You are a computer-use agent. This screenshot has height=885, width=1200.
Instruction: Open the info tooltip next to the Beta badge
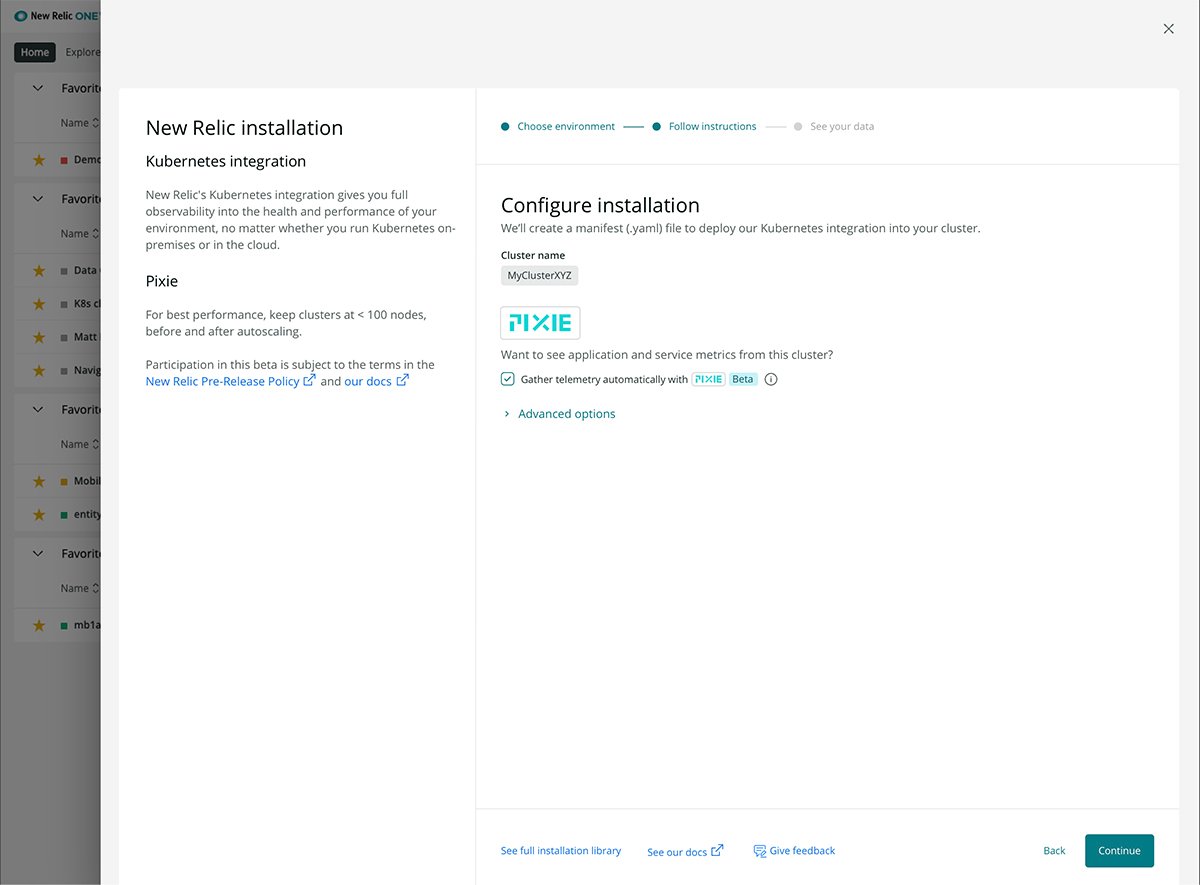pos(771,379)
